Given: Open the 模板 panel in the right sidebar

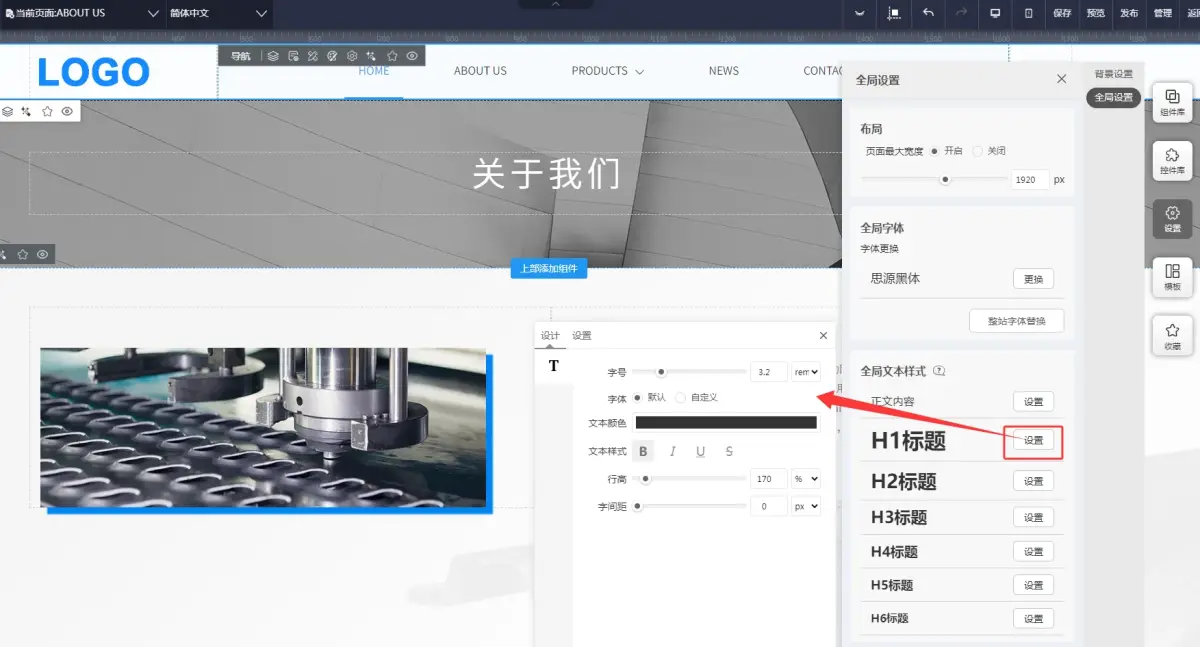Looking at the screenshot, I should tap(1171, 277).
